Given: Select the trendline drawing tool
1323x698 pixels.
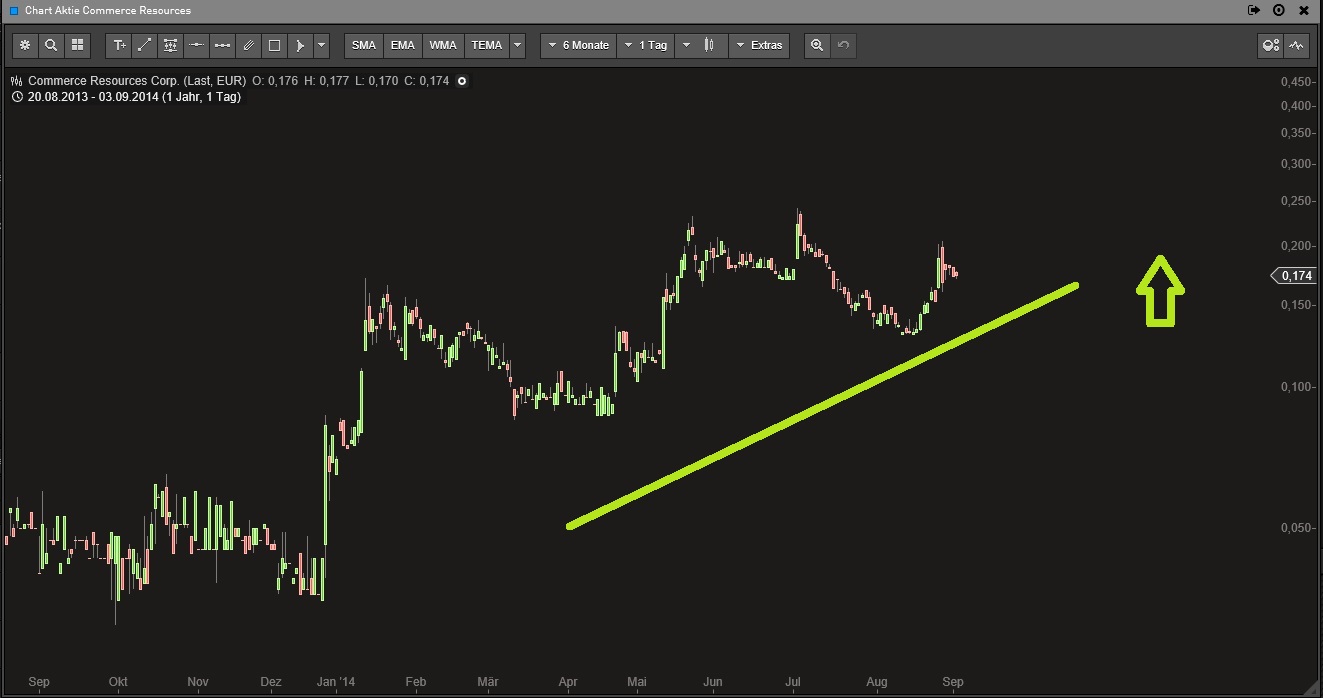Looking at the screenshot, I should 144,45.
